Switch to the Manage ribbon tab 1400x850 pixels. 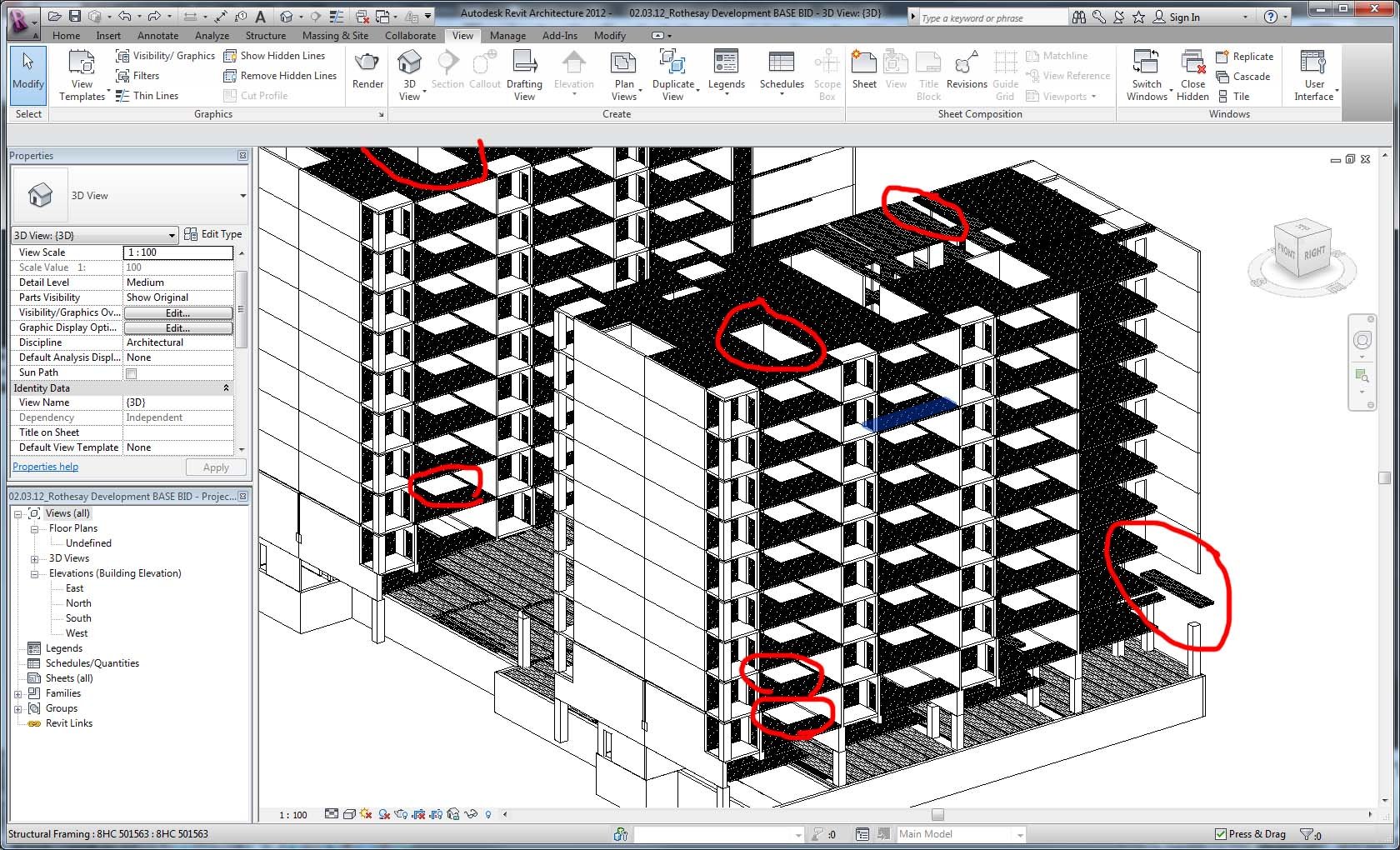[507, 36]
